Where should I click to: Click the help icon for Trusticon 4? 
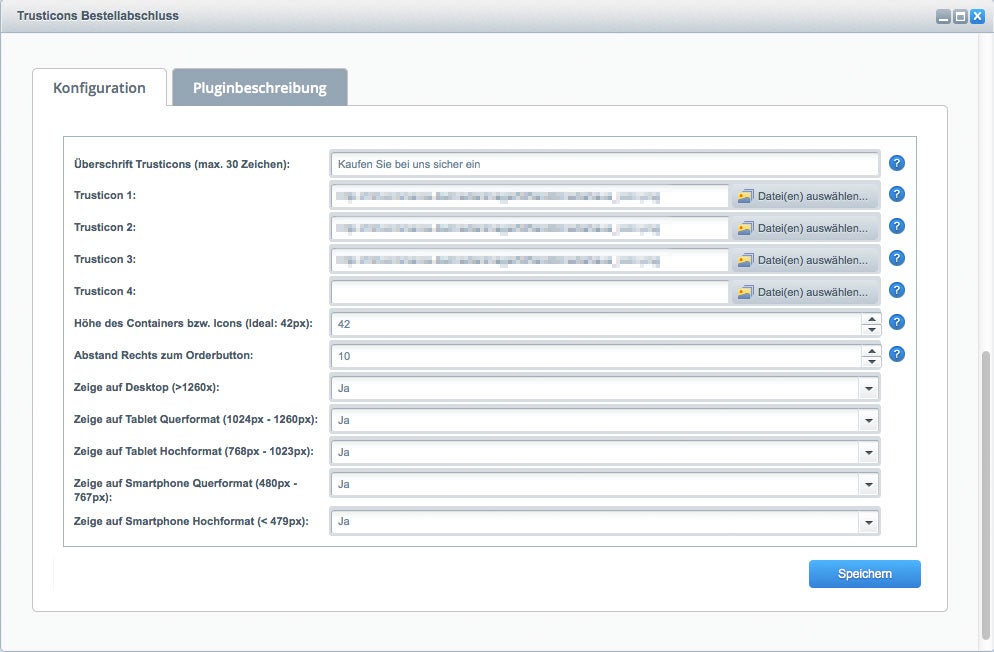(897, 290)
